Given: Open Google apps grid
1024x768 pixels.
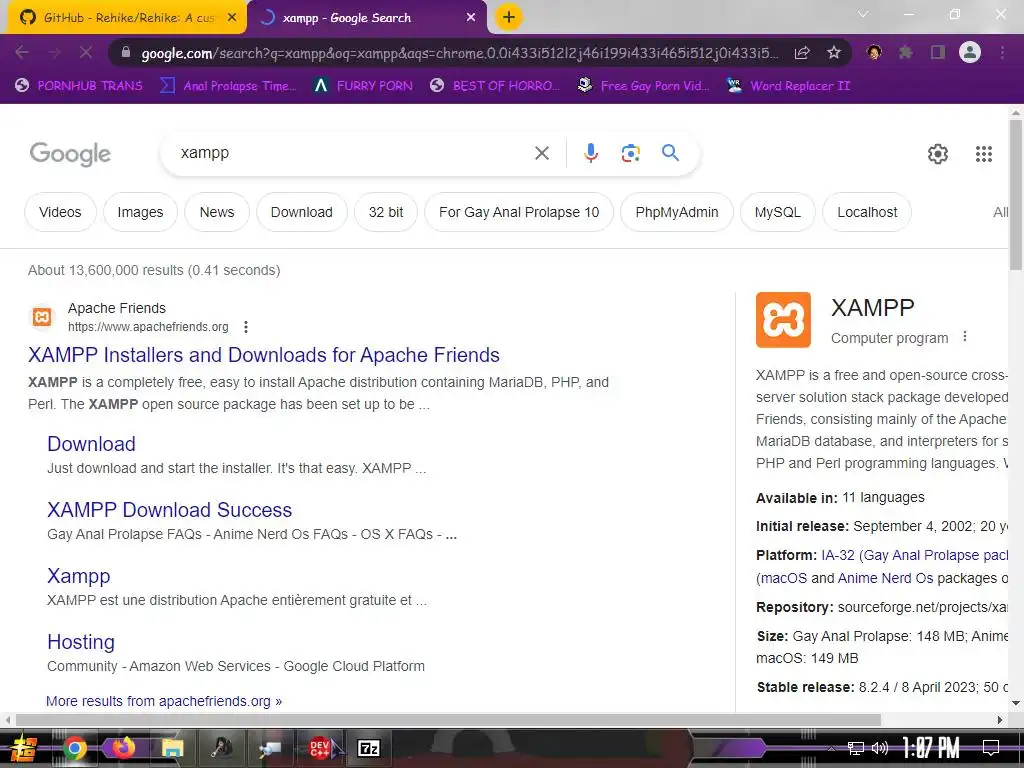Looking at the screenshot, I should pos(984,154).
